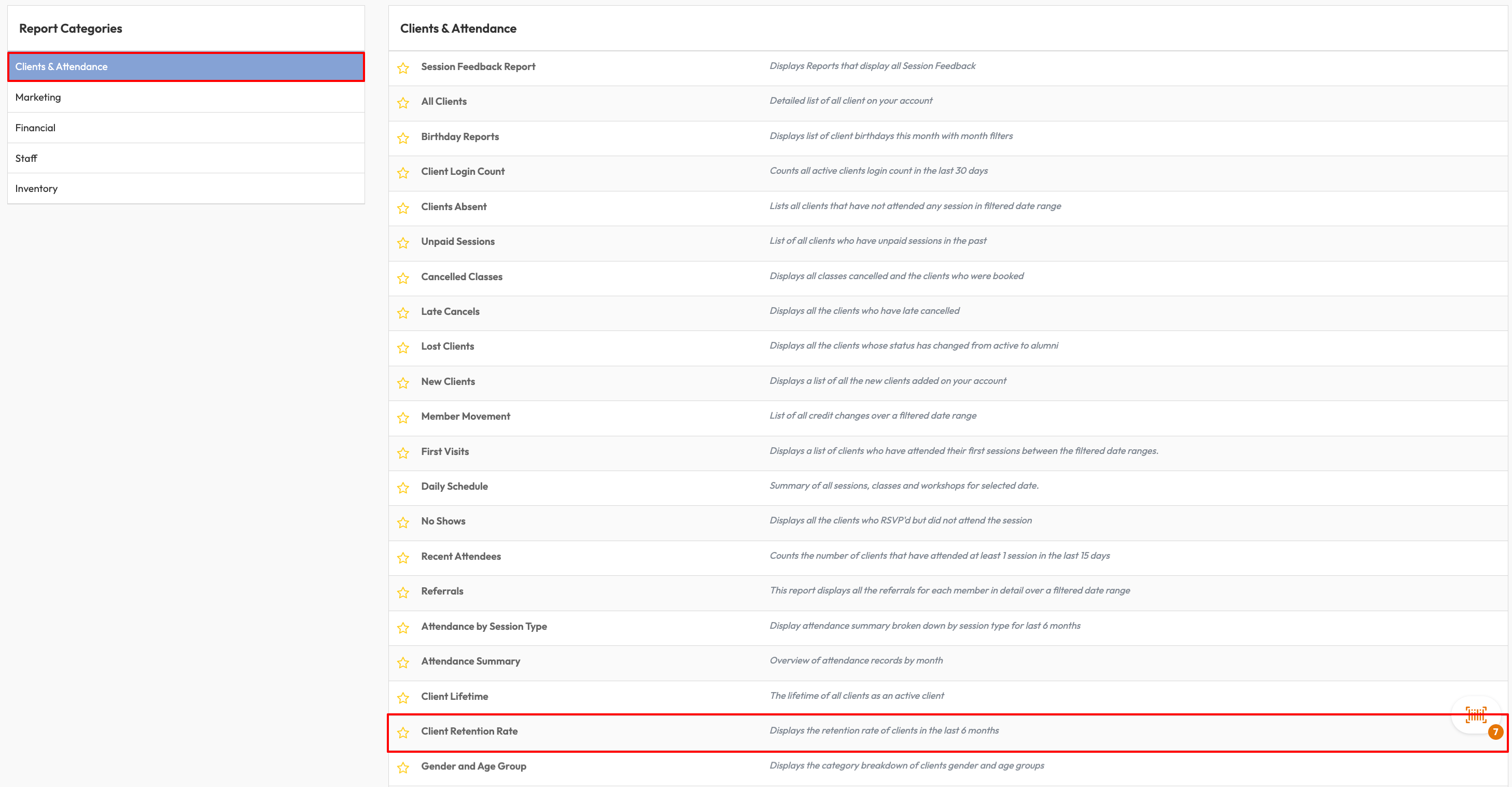Open the Client Login Count report
1512x787 pixels.
[463, 172]
